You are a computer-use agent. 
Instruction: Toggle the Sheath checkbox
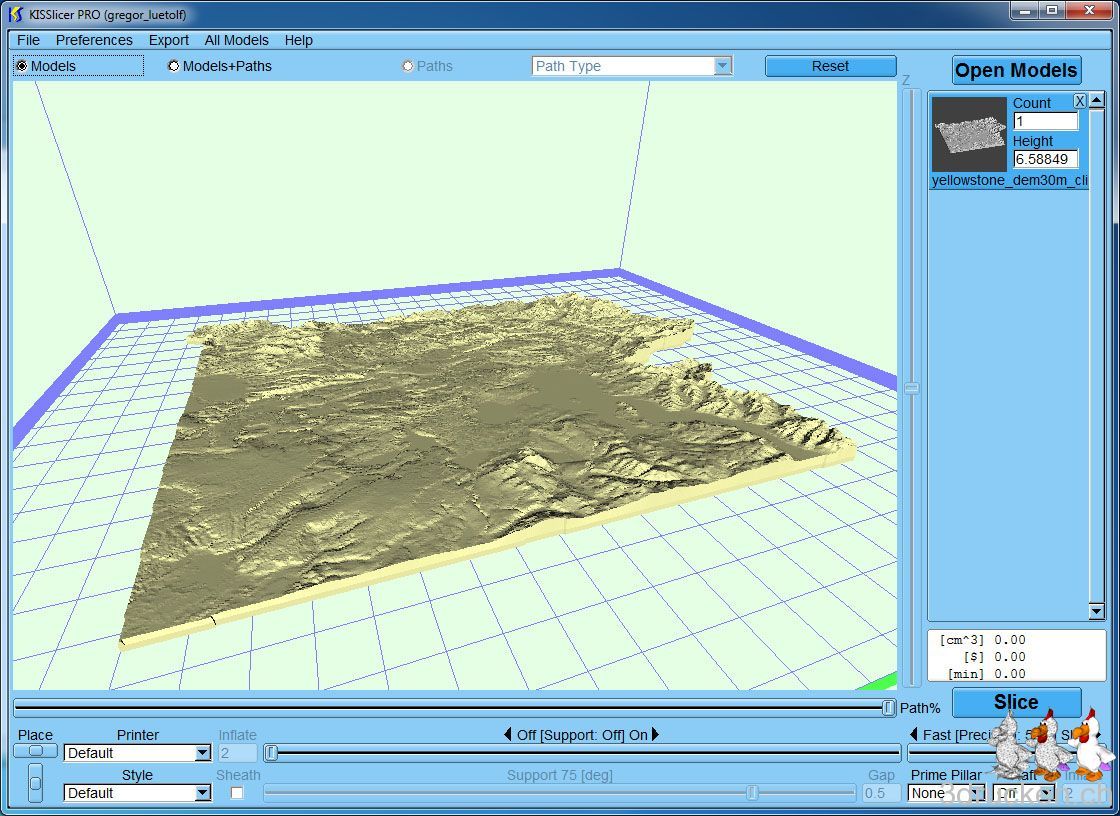pos(237,793)
